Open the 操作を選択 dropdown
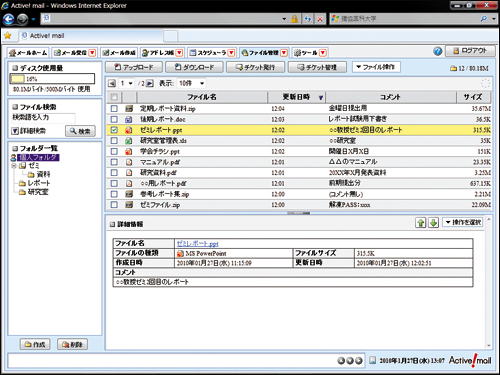The image size is (500, 375). [463, 222]
